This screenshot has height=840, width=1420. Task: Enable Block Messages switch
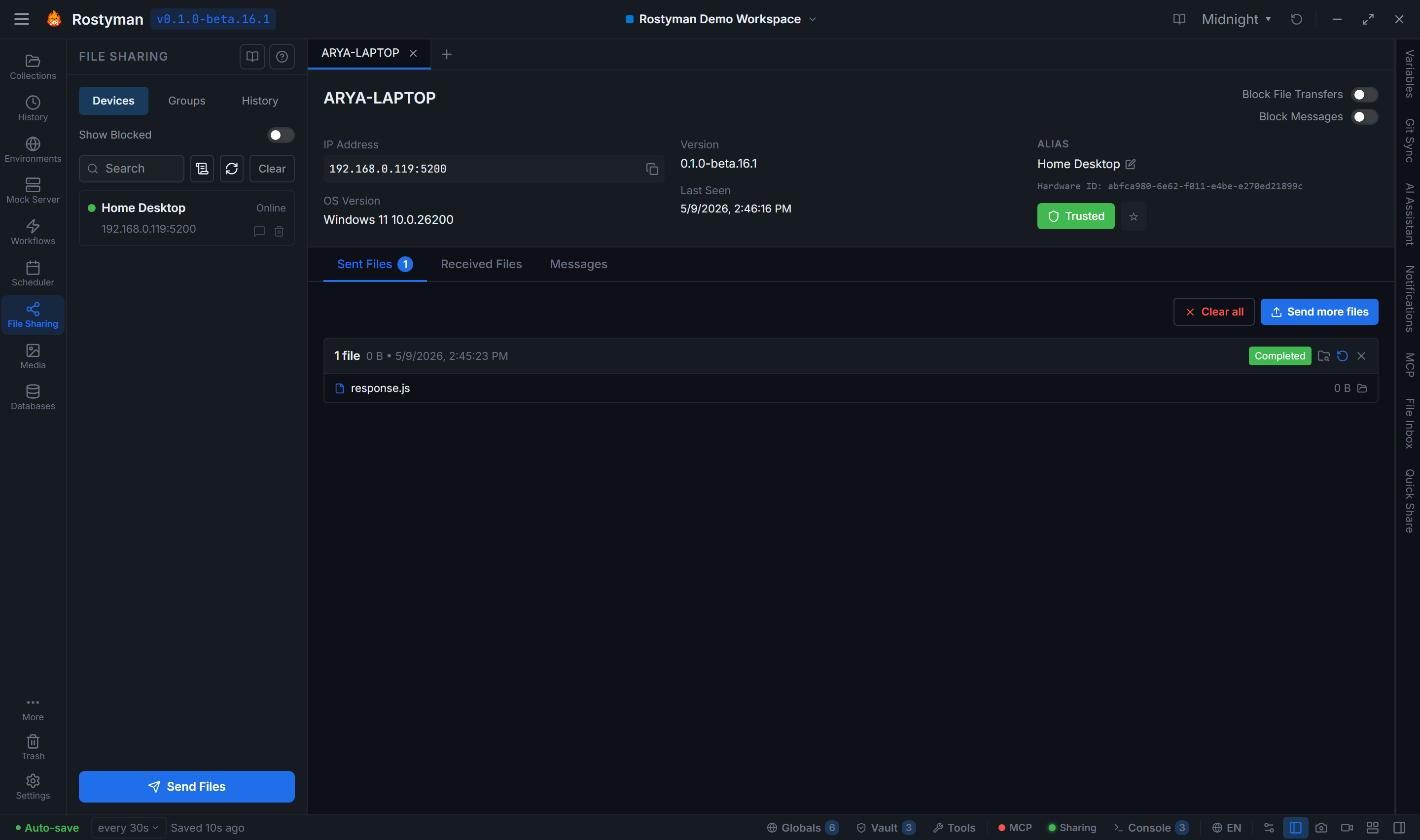click(x=1364, y=117)
